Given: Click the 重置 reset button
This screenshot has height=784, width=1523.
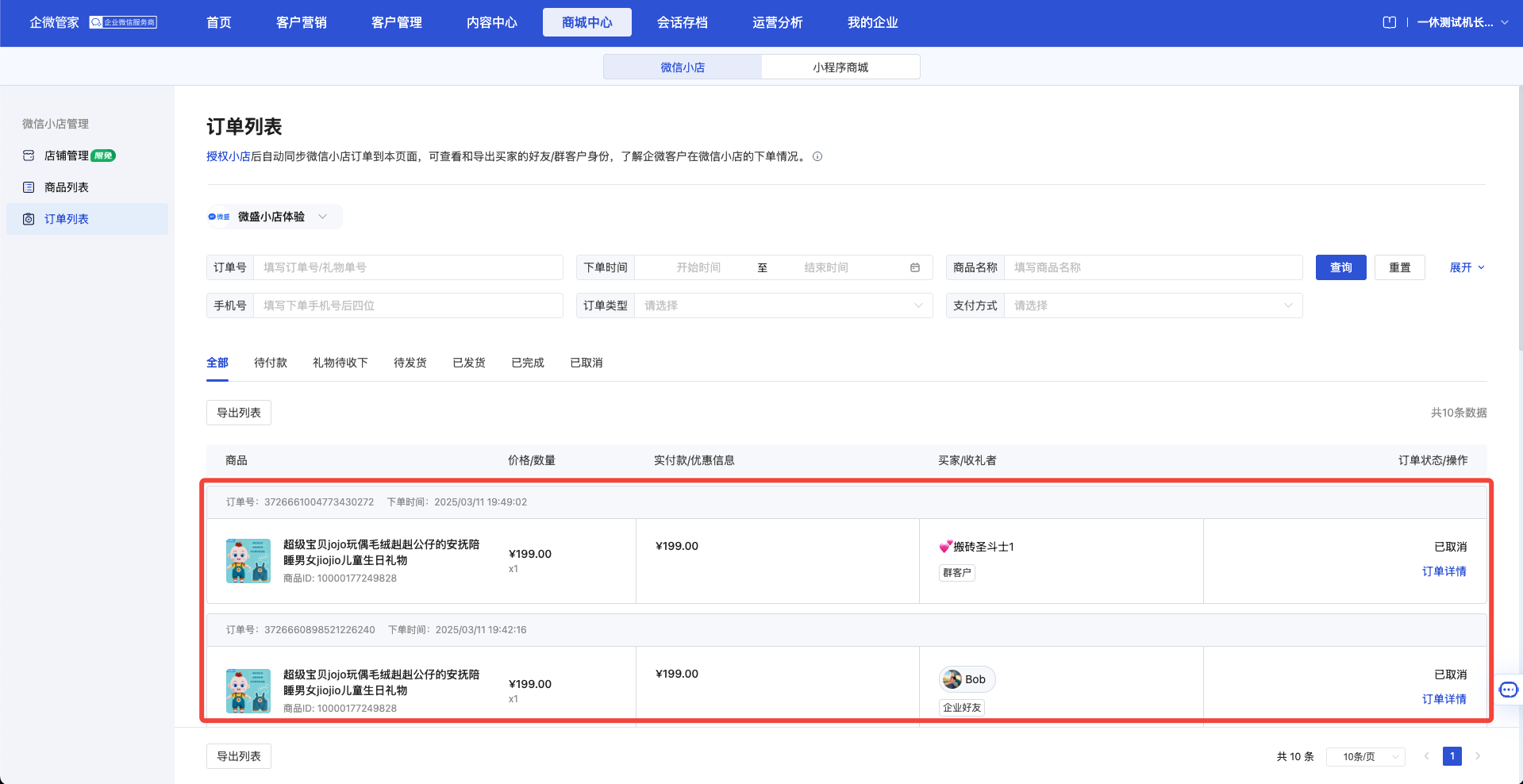Looking at the screenshot, I should pos(1400,267).
